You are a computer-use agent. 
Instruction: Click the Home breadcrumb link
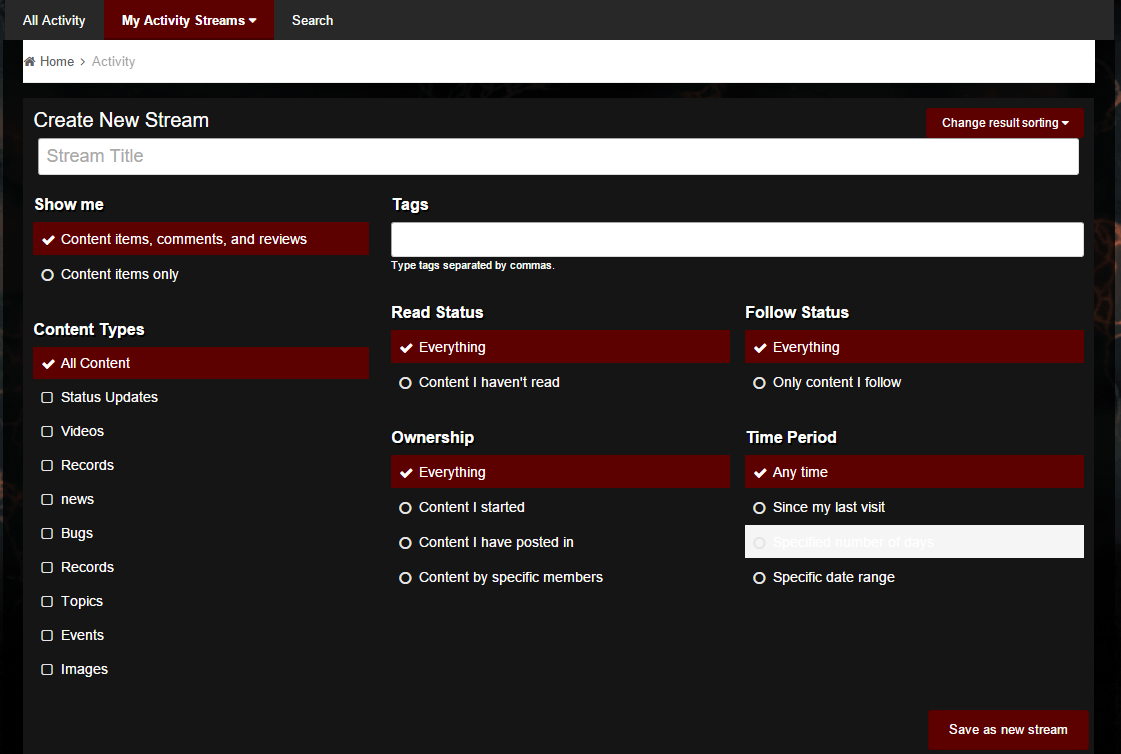pyautogui.click(x=57, y=61)
